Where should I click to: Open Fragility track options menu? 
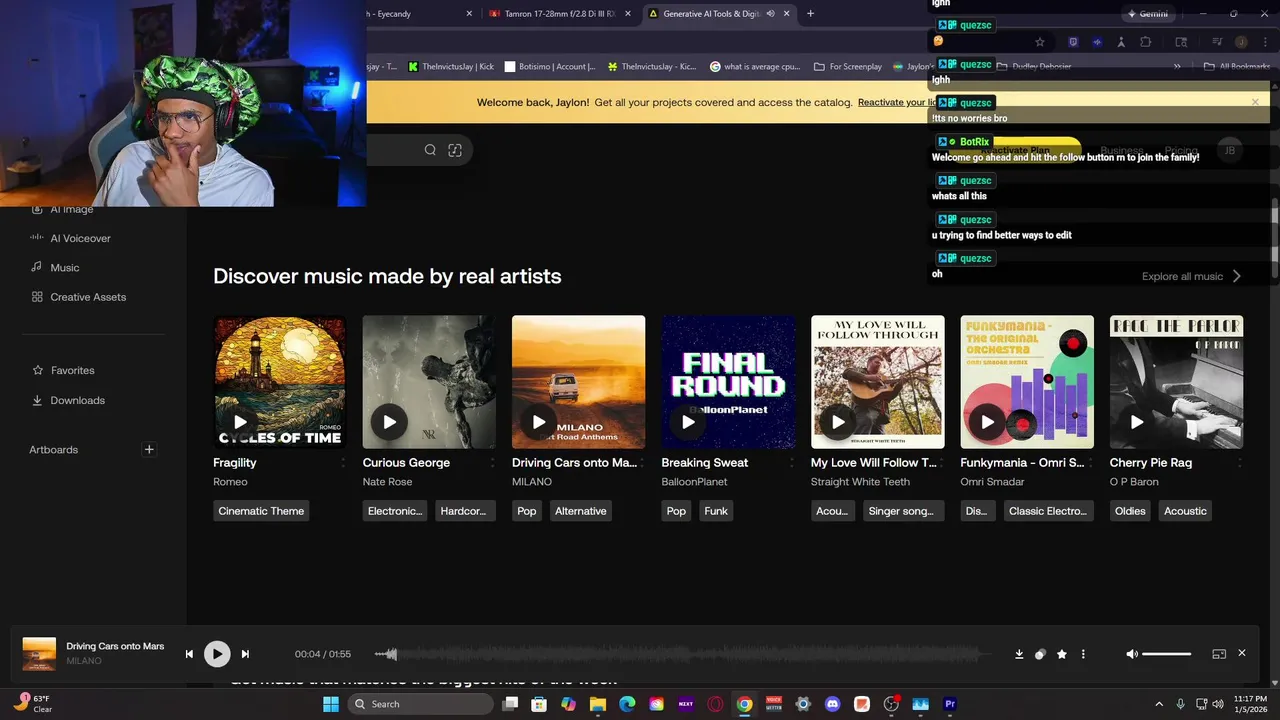coord(343,462)
